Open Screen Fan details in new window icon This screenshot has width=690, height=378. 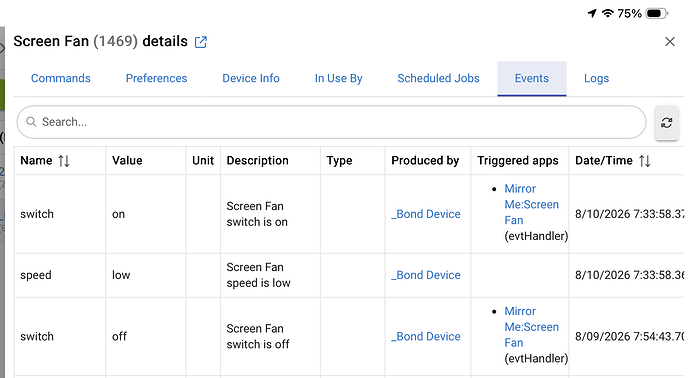(201, 42)
